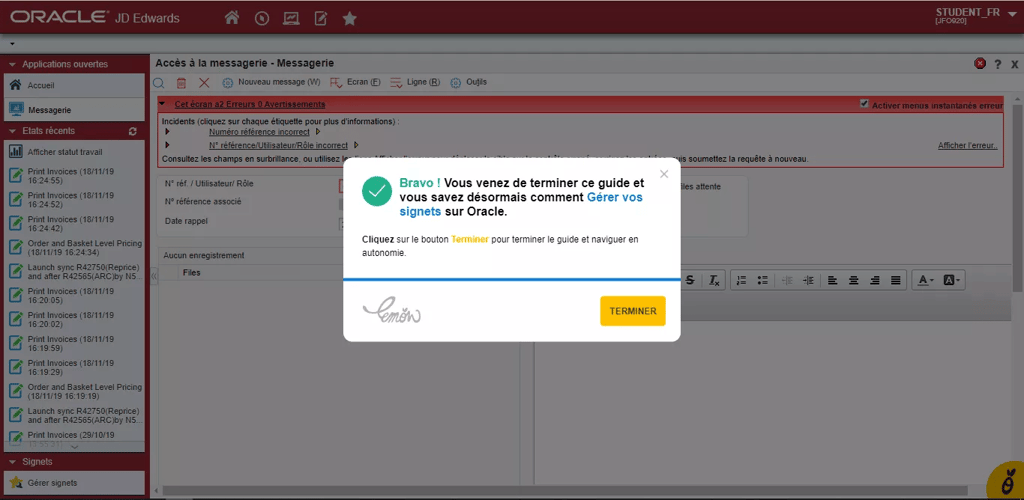Align text right in editor

875,280
